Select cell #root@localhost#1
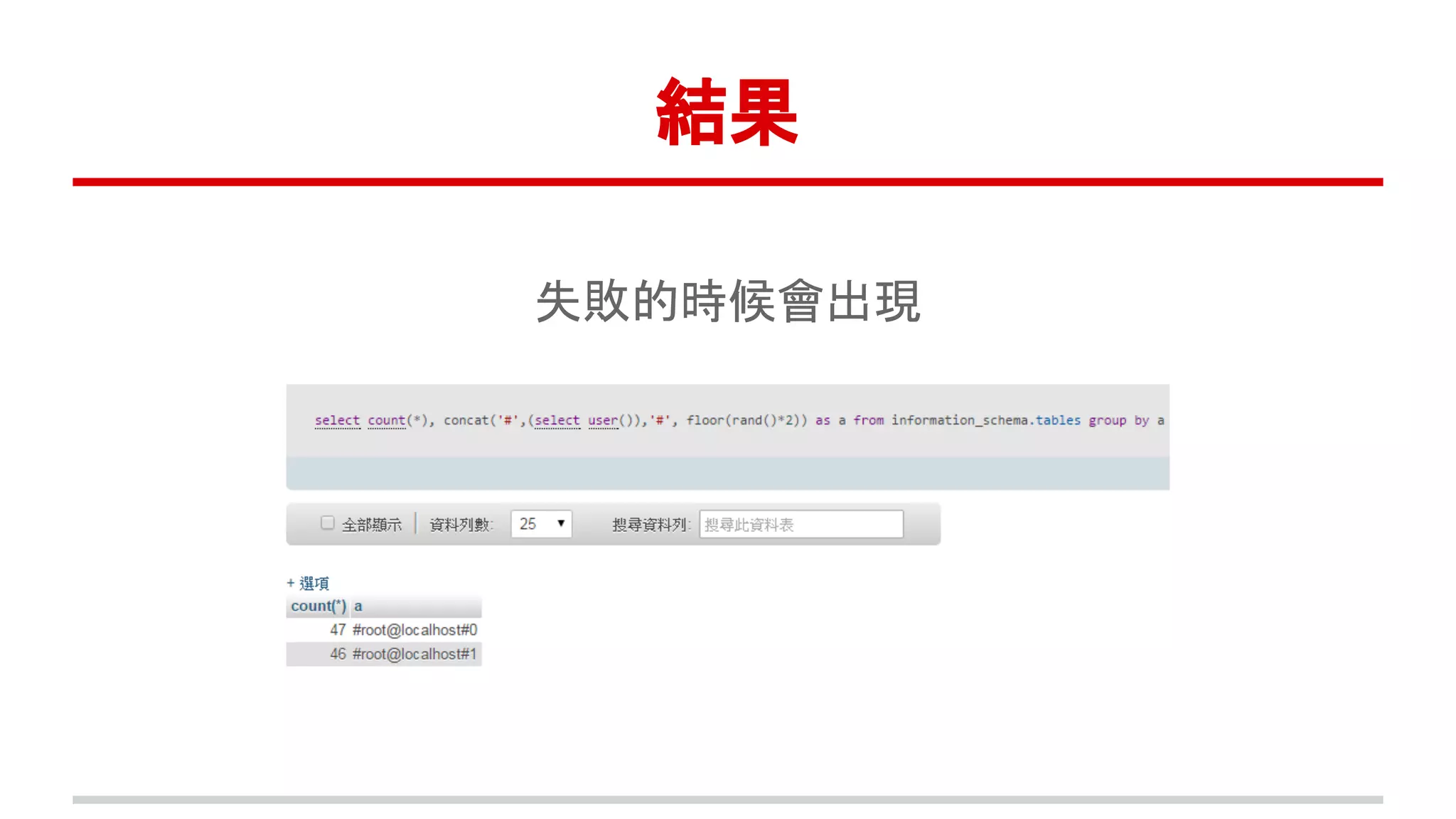This screenshot has height=819, width=1456. 414,654
